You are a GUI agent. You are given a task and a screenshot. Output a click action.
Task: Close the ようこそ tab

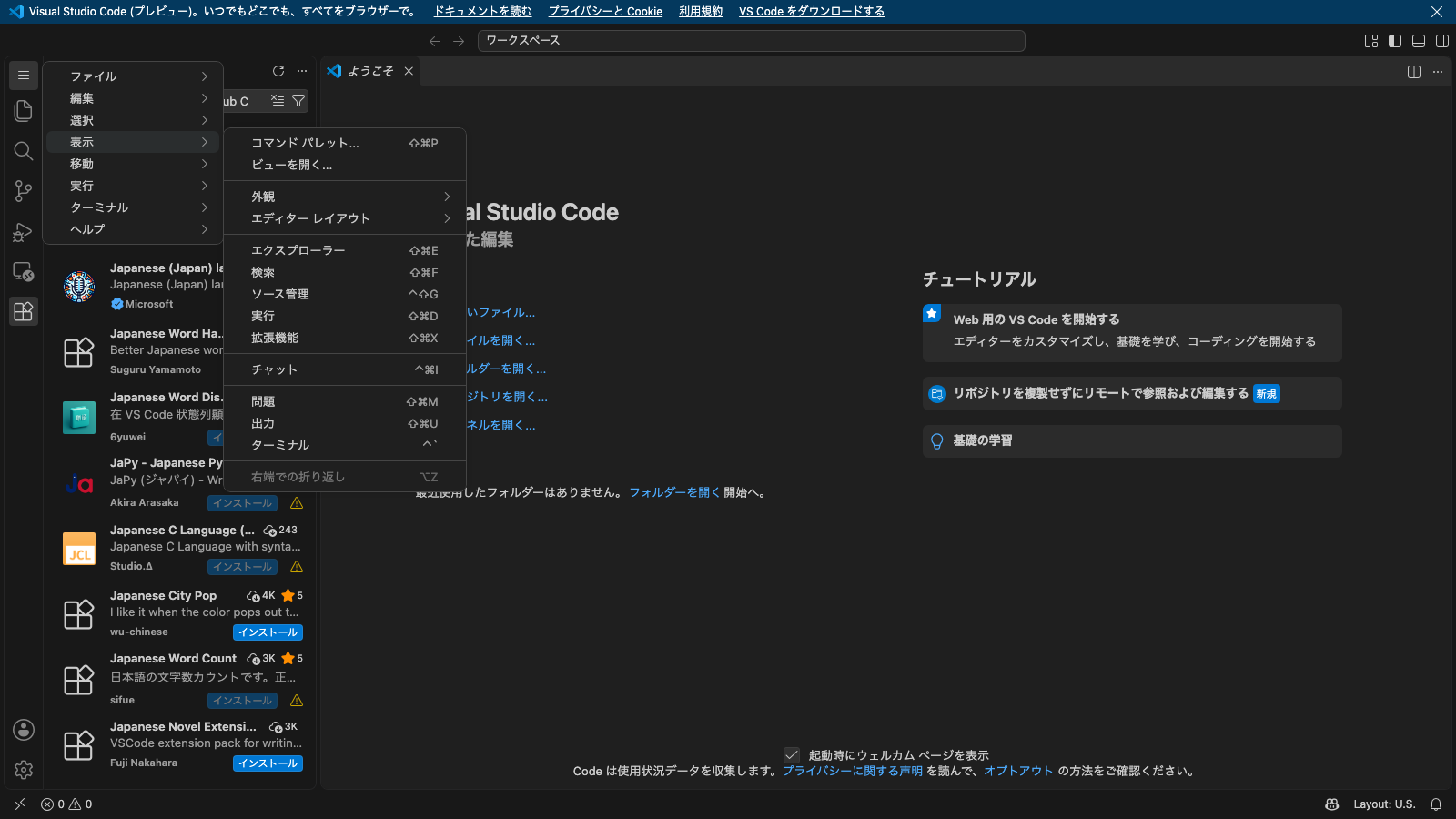409,71
